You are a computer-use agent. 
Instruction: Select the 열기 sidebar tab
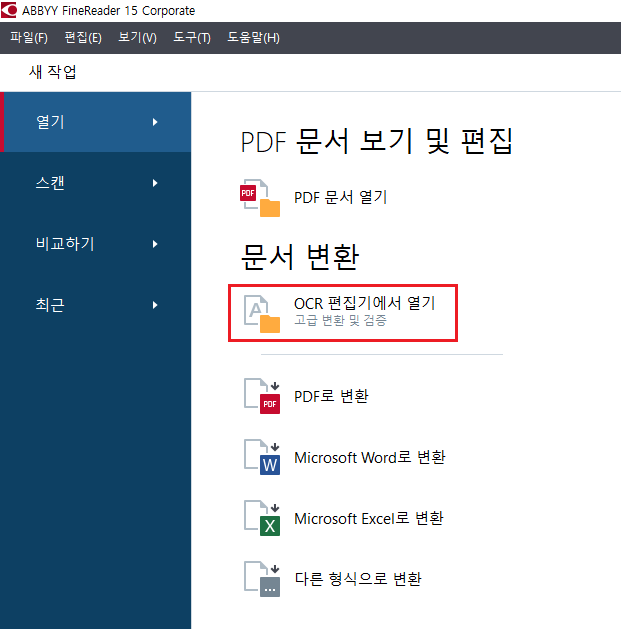[95, 122]
